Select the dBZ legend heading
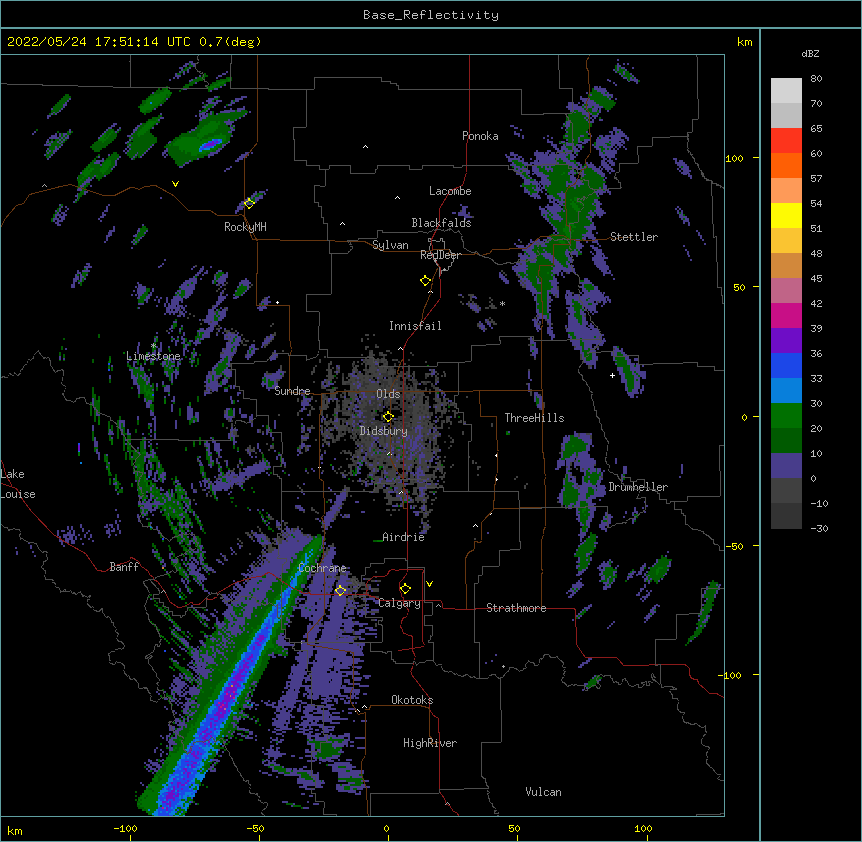 pos(810,53)
